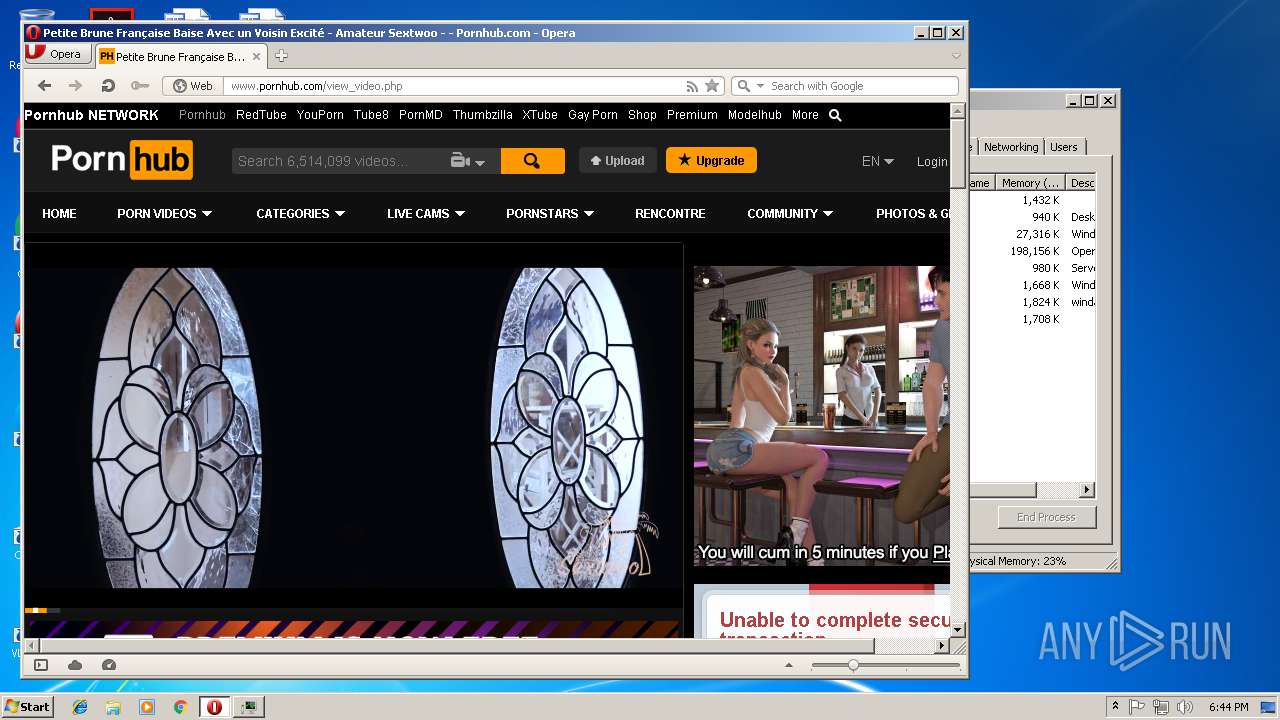
Task: Reload the current page
Action: (x=108, y=86)
